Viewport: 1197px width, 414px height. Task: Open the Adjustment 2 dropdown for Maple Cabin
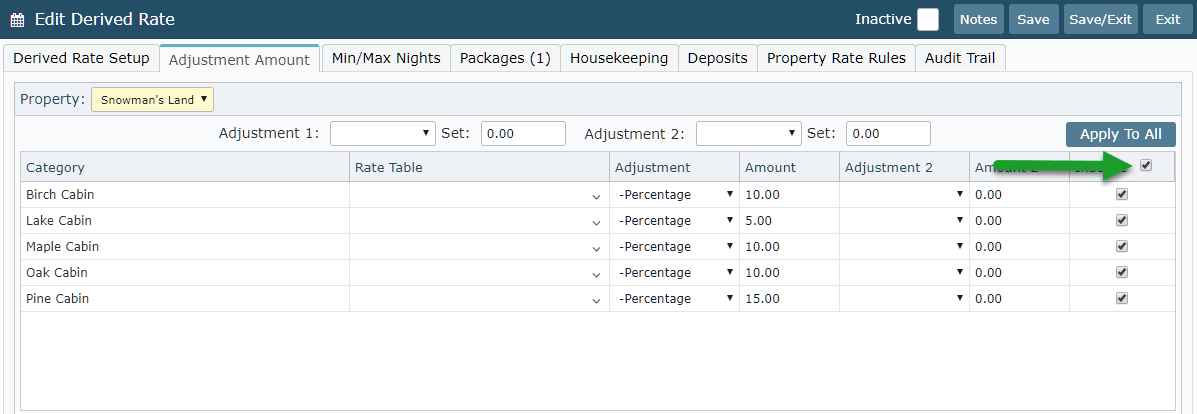[x=904, y=247]
